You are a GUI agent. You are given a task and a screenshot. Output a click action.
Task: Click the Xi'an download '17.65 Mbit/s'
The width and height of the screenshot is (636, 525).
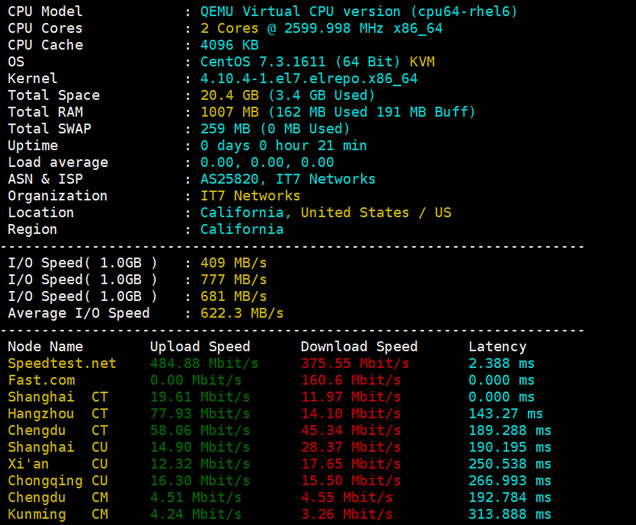(x=351, y=464)
